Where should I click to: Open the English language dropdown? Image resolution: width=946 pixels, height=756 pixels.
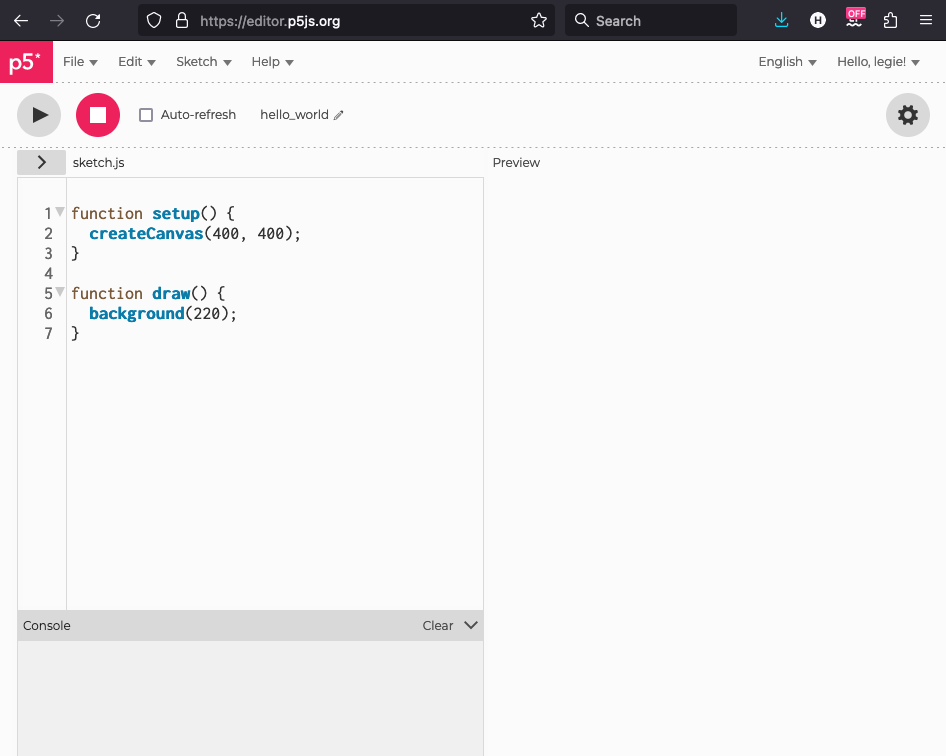click(x=787, y=62)
